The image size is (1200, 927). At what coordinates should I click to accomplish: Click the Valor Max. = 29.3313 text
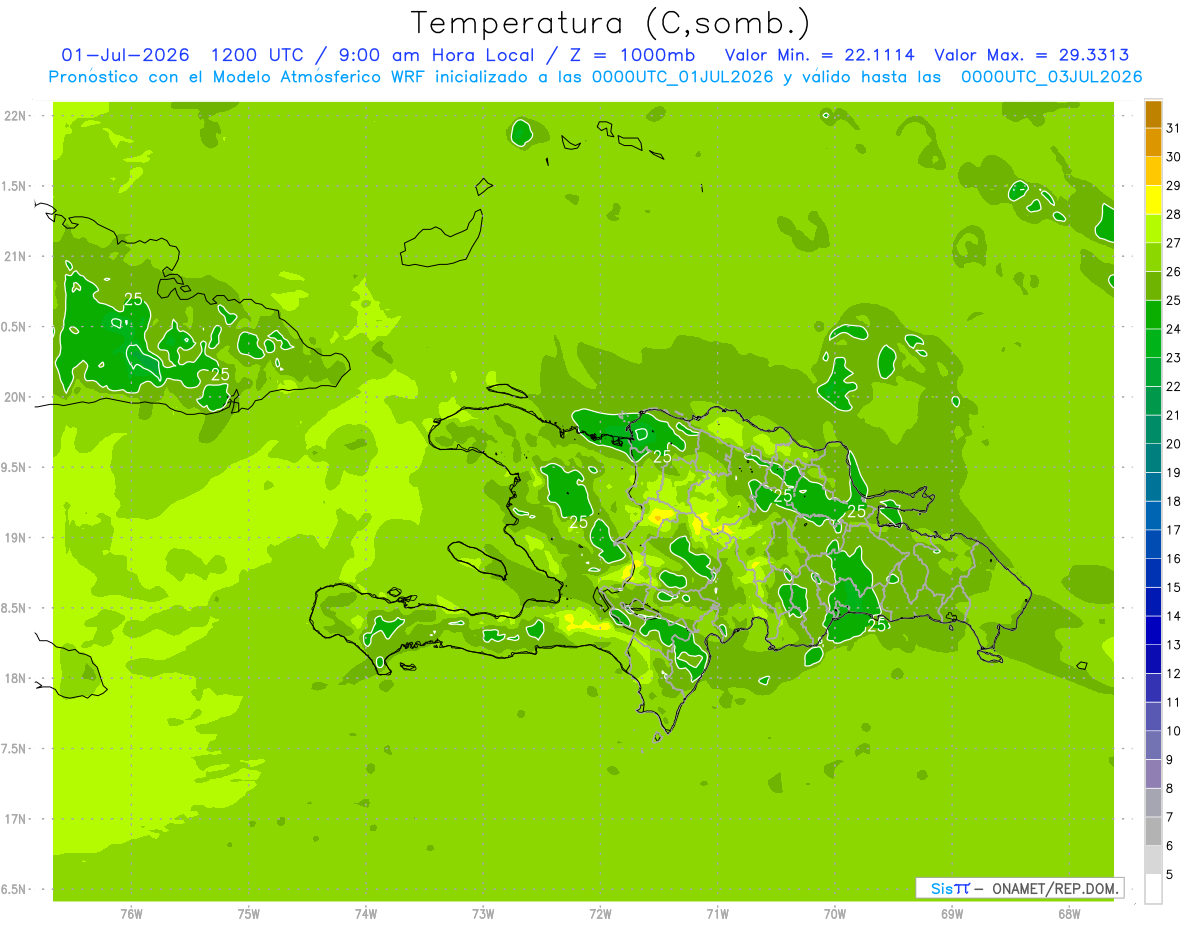click(x=1031, y=55)
